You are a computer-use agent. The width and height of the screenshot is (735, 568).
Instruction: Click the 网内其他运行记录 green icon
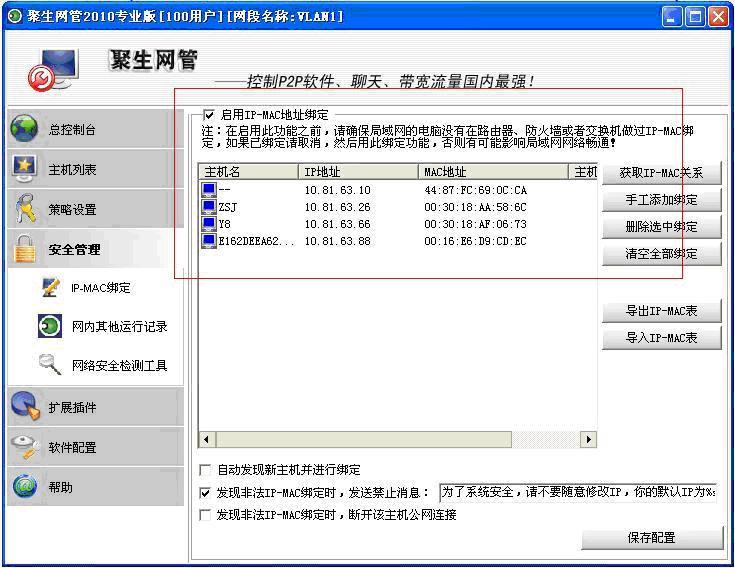(49, 327)
